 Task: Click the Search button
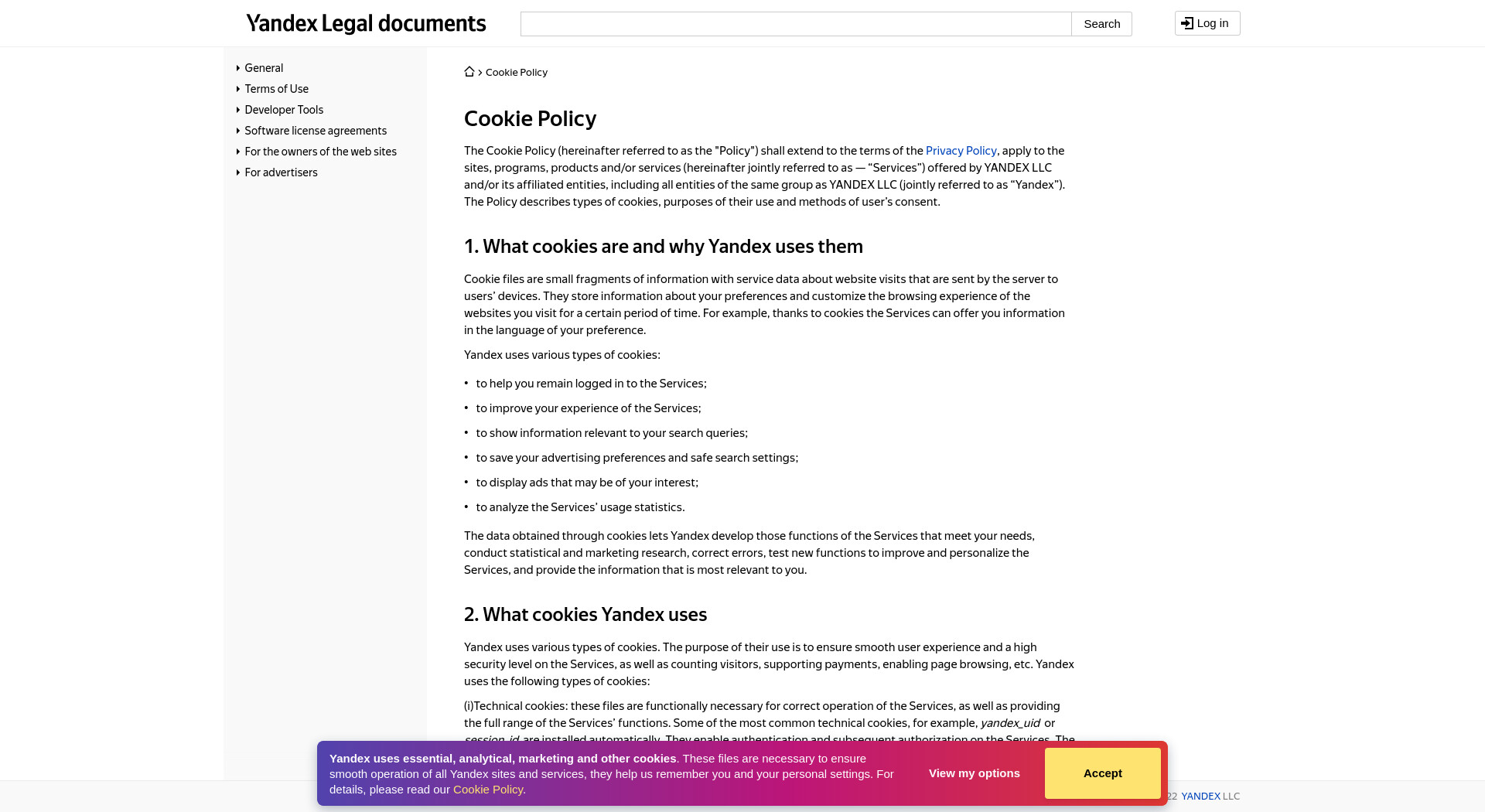(x=1101, y=24)
